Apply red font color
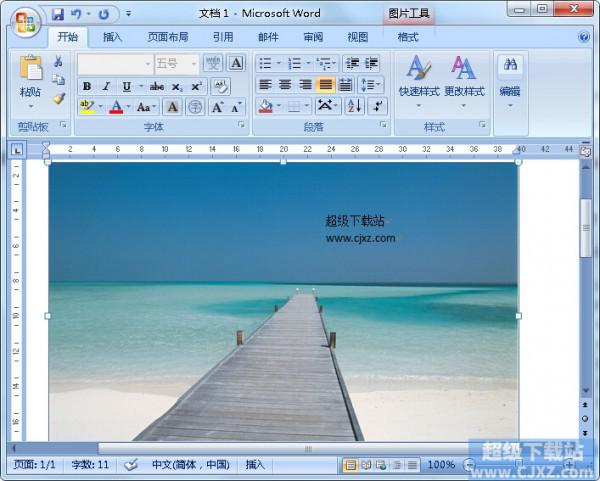This screenshot has height=481, width=600. click(116, 107)
